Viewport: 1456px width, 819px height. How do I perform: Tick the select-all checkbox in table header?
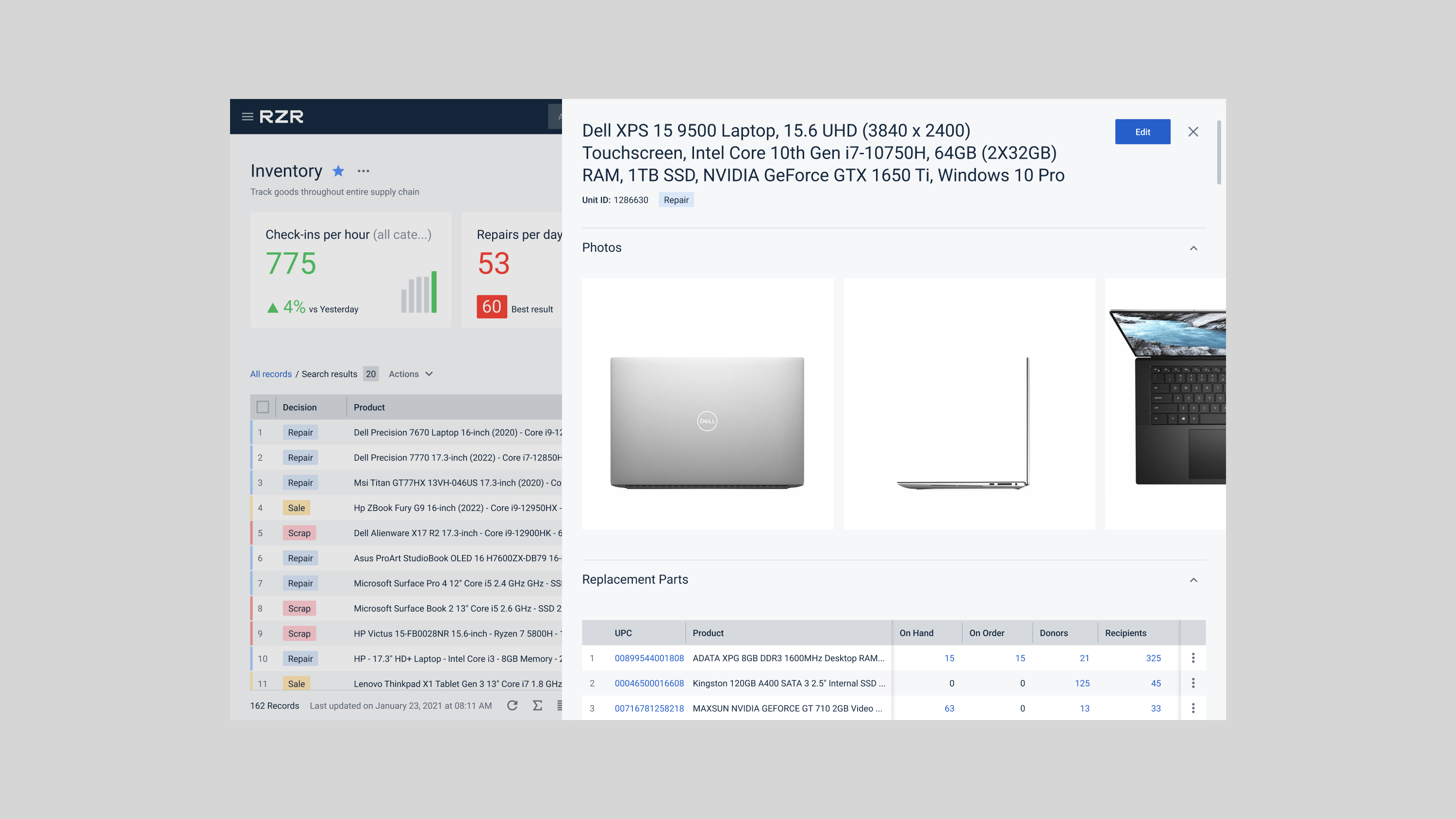(x=262, y=407)
